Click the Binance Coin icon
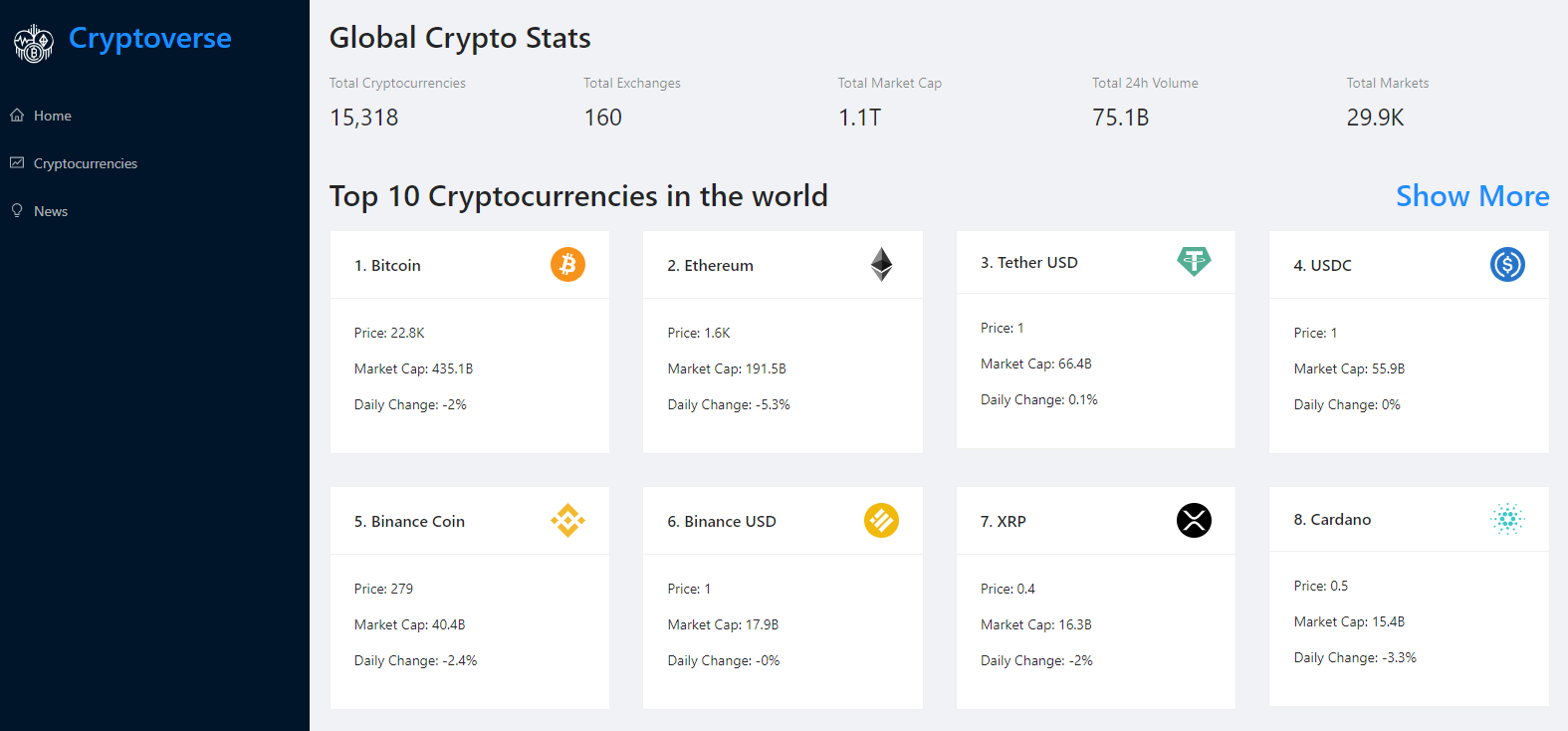Viewport: 1568px width, 731px height. (567, 521)
